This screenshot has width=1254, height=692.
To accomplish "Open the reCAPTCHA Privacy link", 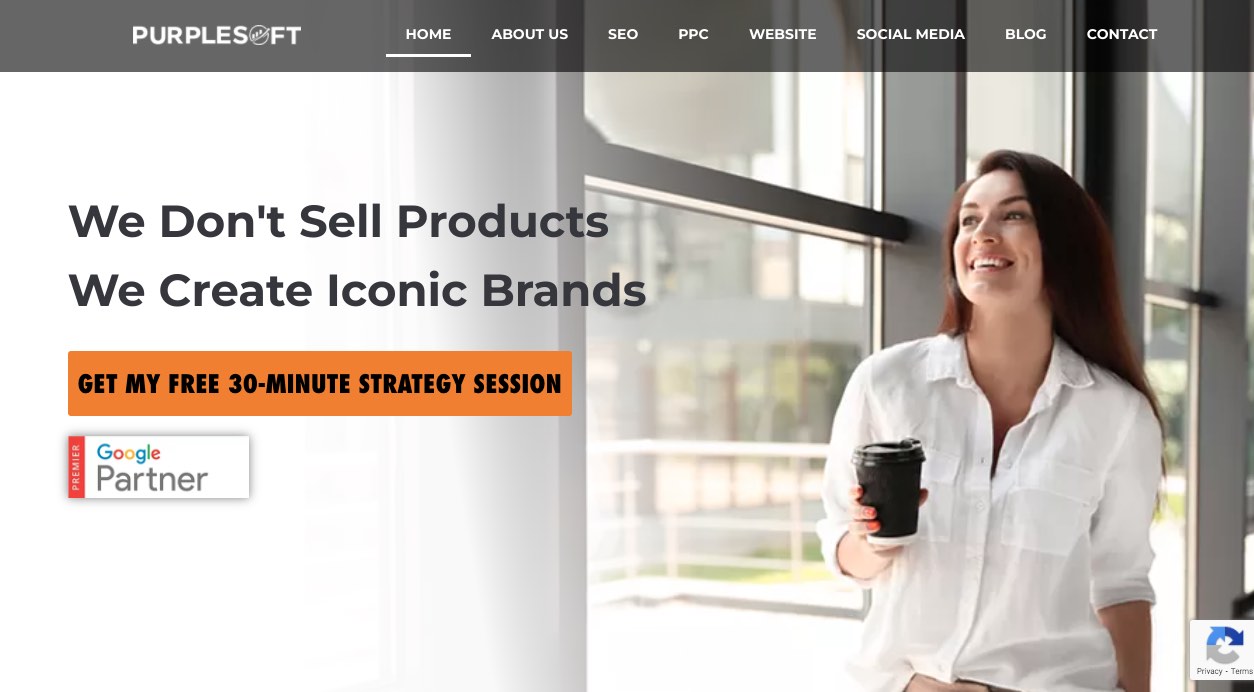I will coord(1209,672).
